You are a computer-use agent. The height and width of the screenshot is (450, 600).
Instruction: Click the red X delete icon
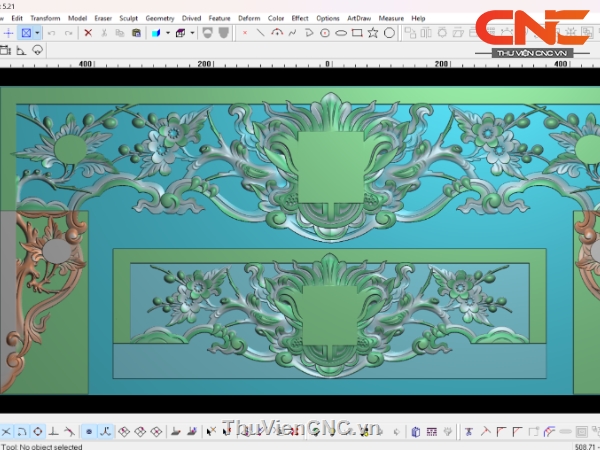(x=88, y=33)
